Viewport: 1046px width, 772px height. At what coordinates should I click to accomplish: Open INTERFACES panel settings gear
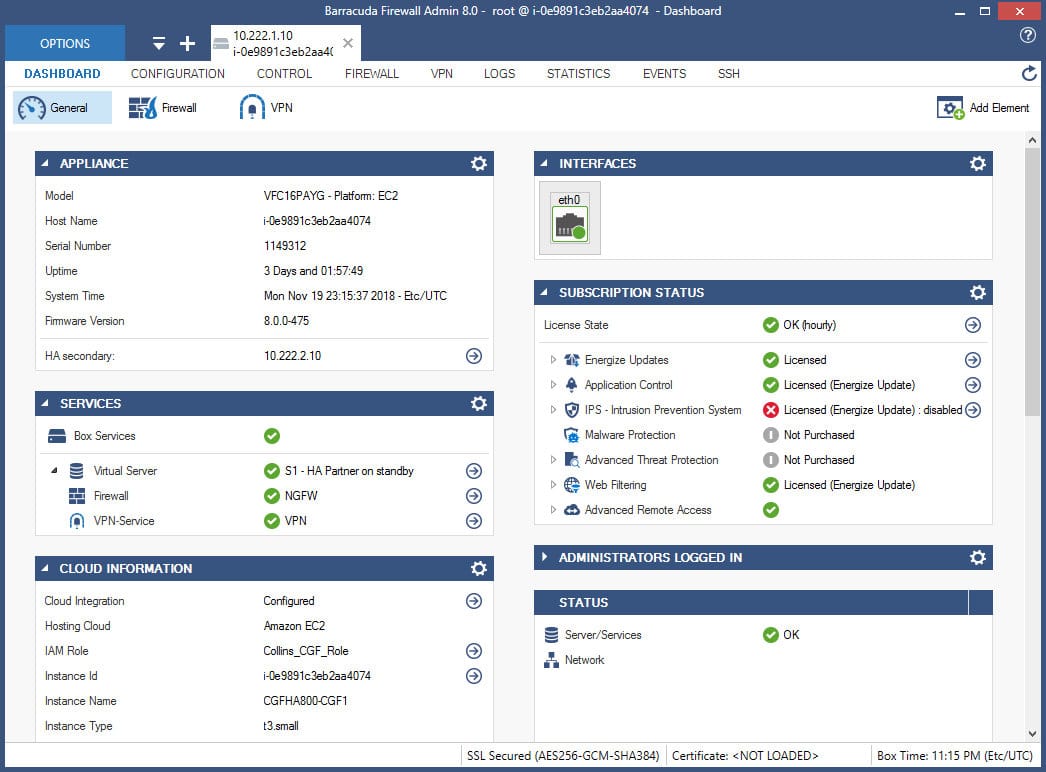pyautogui.click(x=978, y=163)
